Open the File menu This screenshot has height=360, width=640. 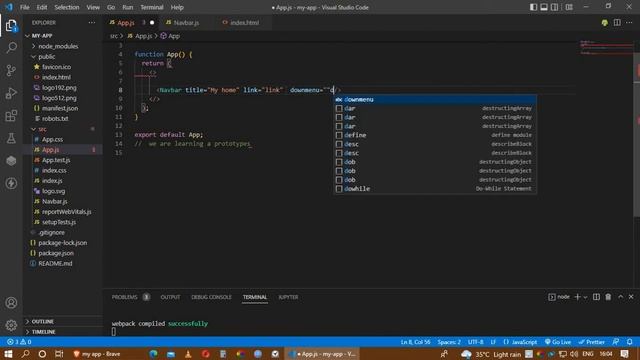24,7
